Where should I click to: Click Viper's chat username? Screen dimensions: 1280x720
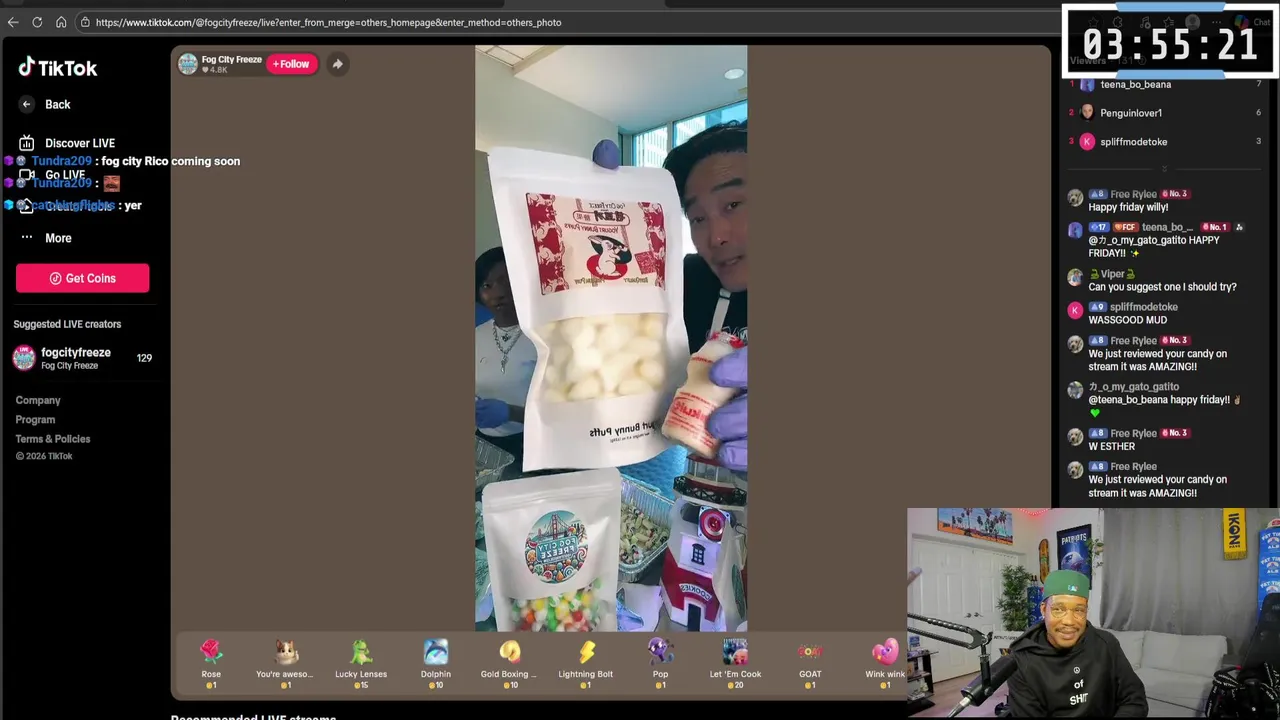pos(1113,274)
